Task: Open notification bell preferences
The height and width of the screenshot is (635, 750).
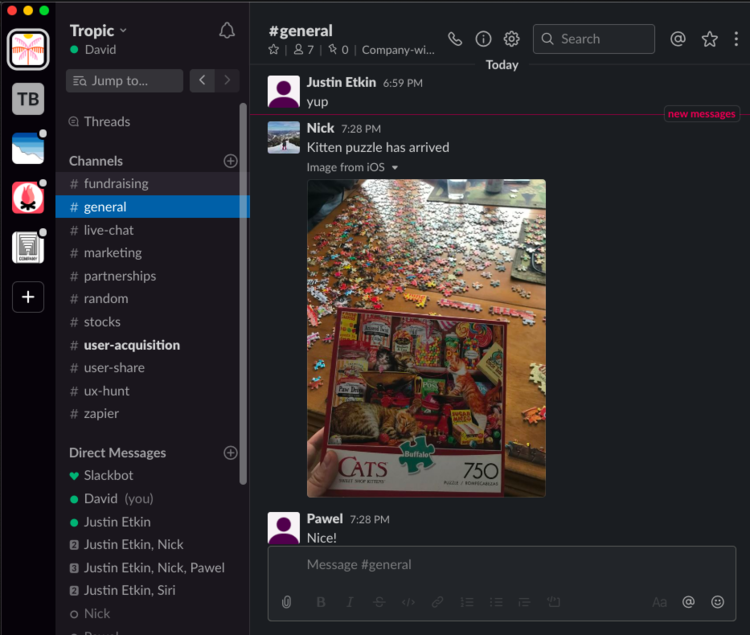Action: click(227, 31)
